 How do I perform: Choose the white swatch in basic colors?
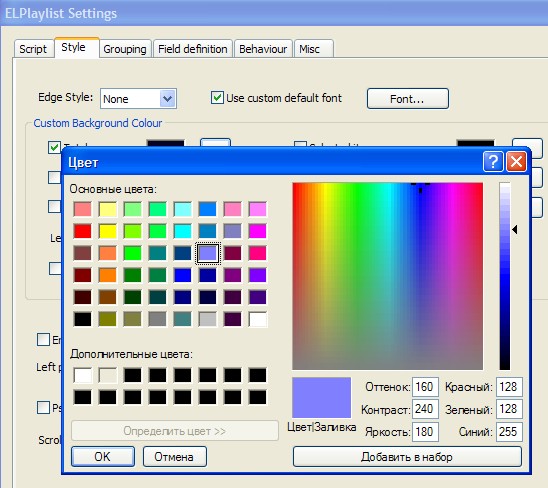coord(258,319)
